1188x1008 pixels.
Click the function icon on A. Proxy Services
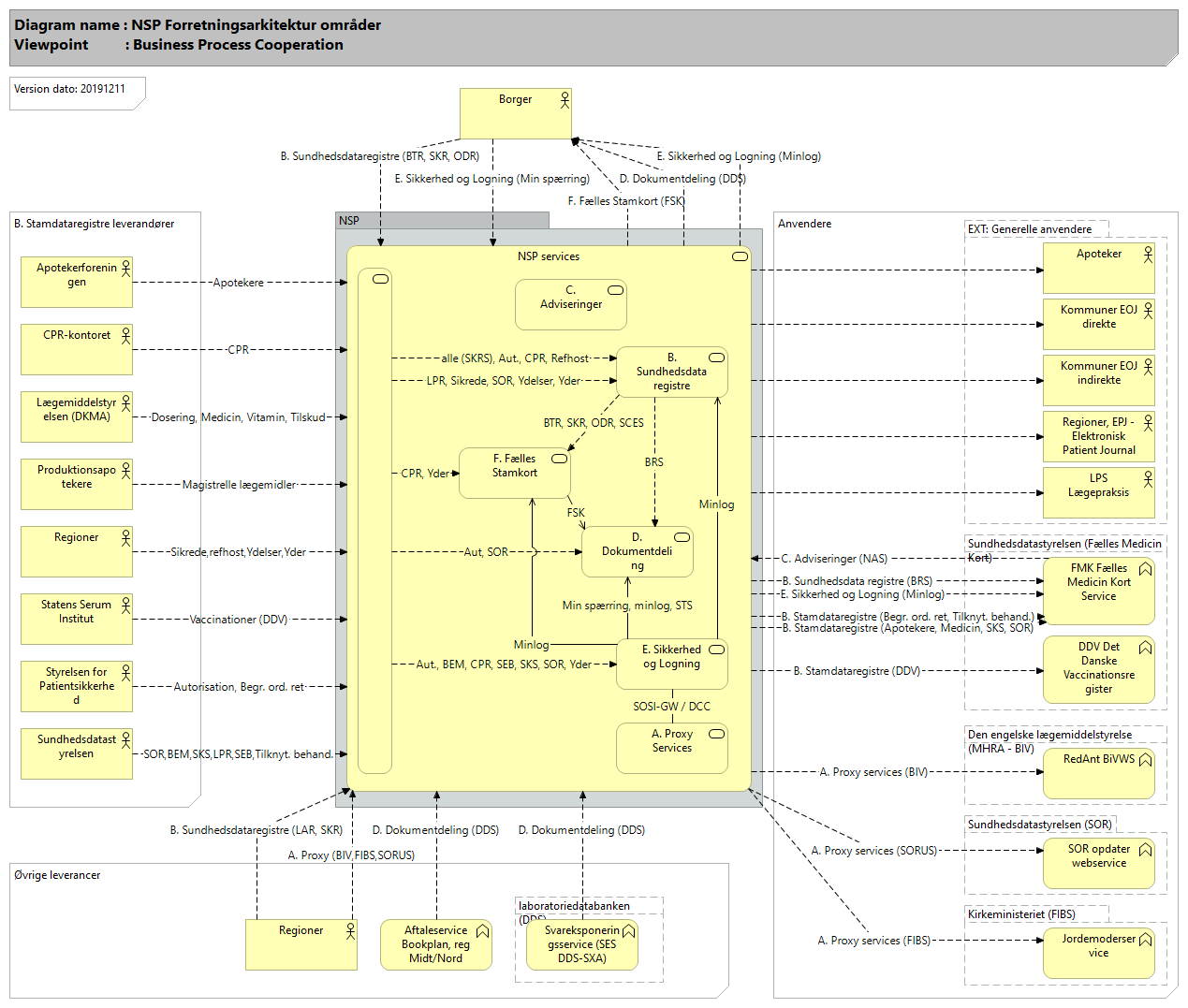(716, 734)
